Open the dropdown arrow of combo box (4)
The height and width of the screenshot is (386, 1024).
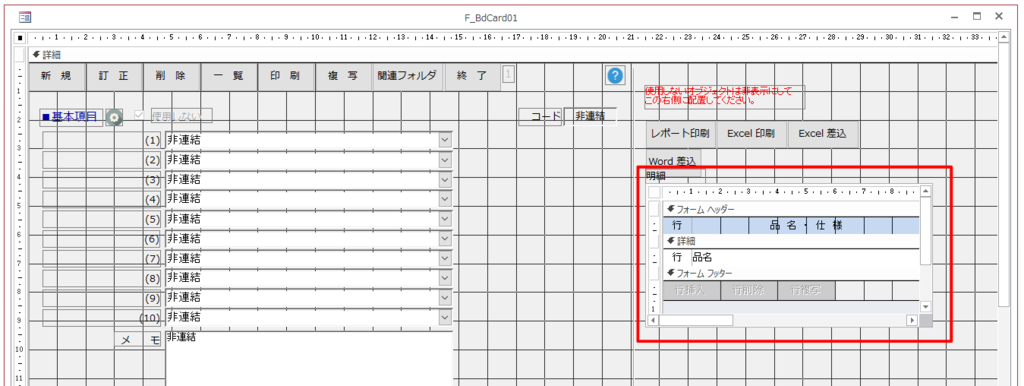tap(445, 199)
